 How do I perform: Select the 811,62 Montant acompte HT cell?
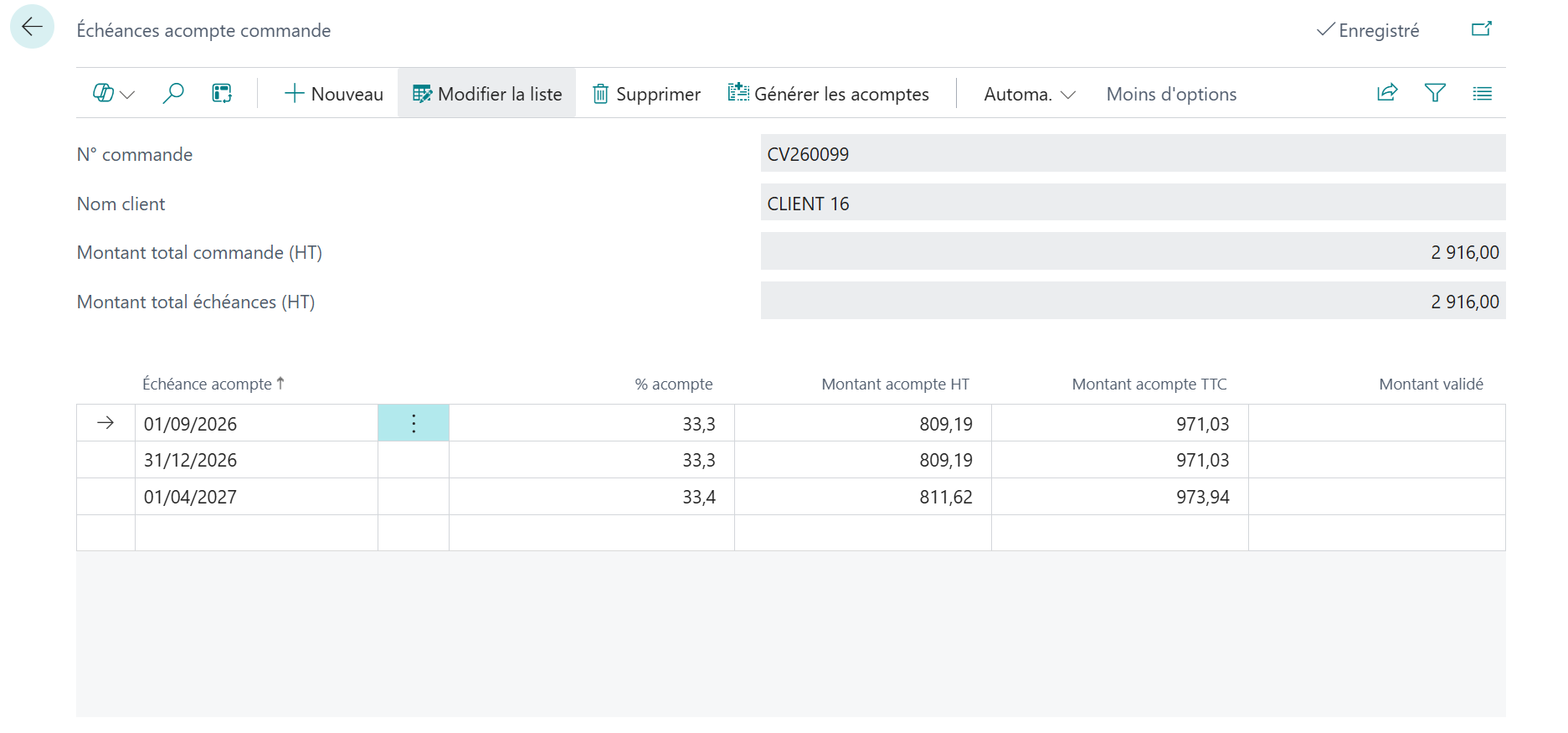click(863, 497)
